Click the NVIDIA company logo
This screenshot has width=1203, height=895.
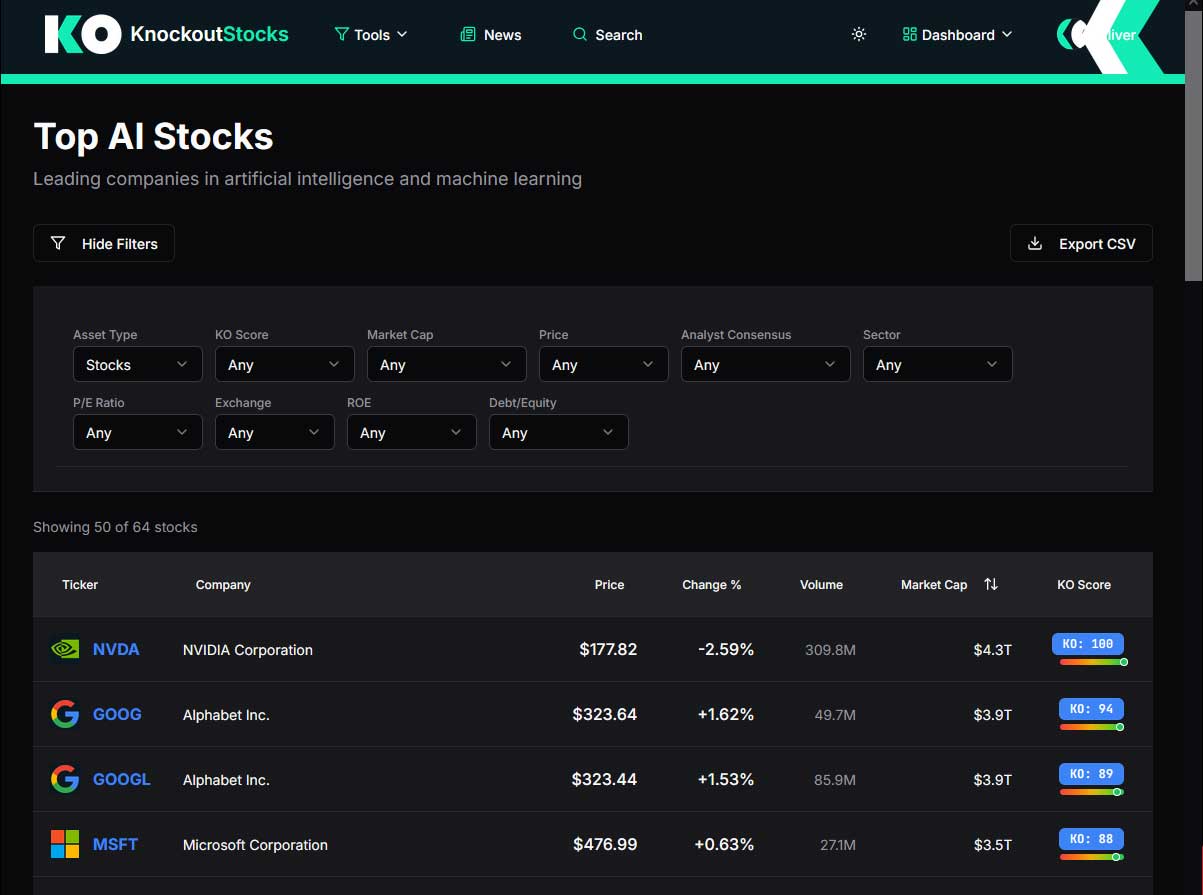coord(64,649)
